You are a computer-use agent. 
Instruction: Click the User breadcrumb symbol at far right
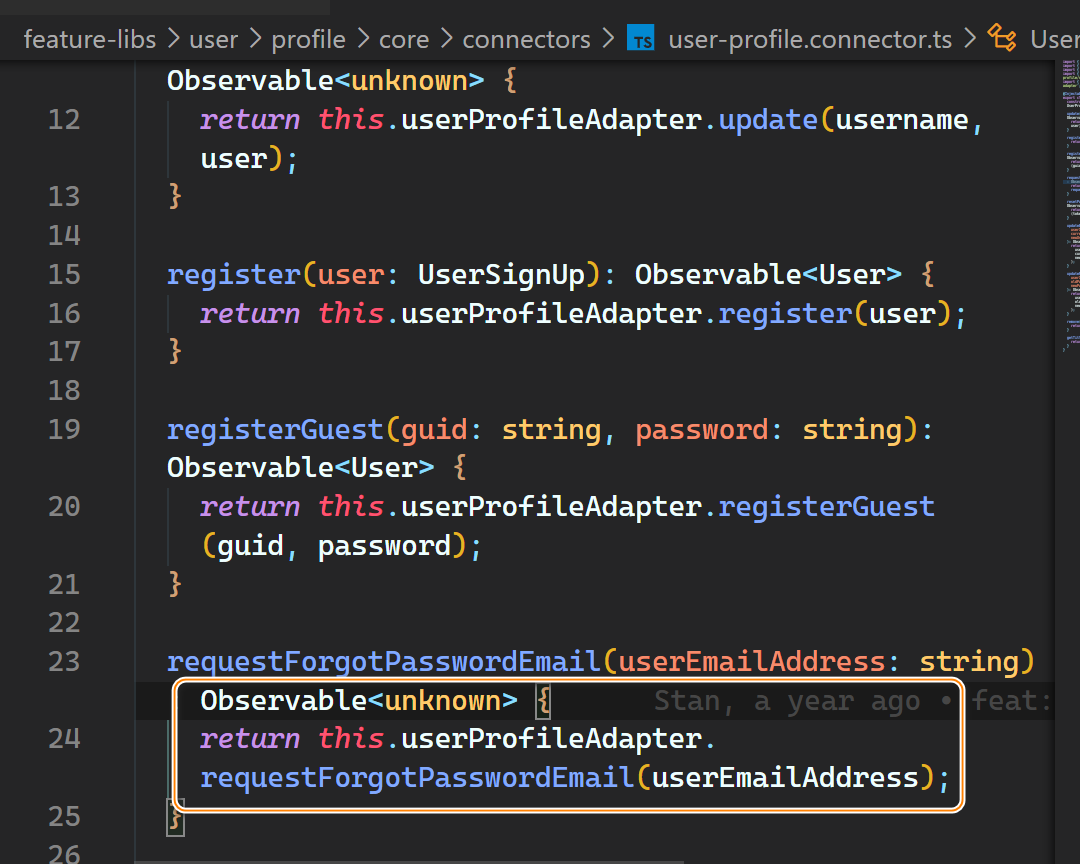click(1055, 39)
